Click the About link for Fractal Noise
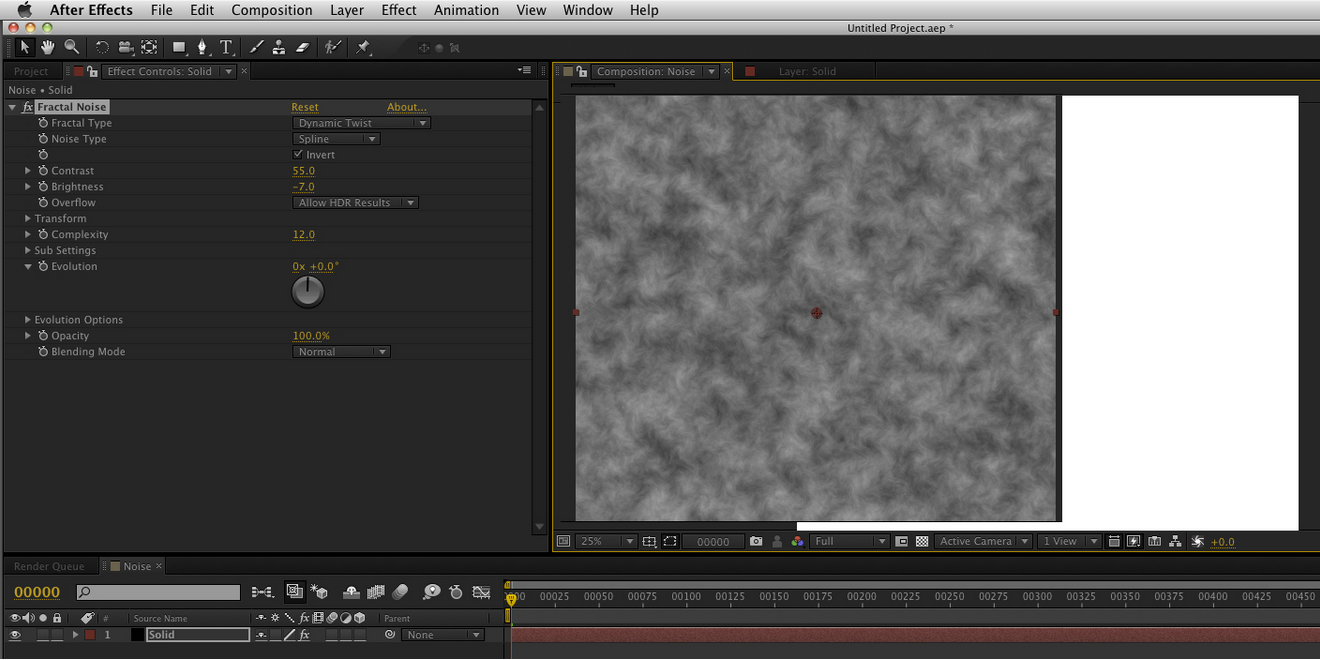This screenshot has height=660, width=1320. (x=407, y=107)
